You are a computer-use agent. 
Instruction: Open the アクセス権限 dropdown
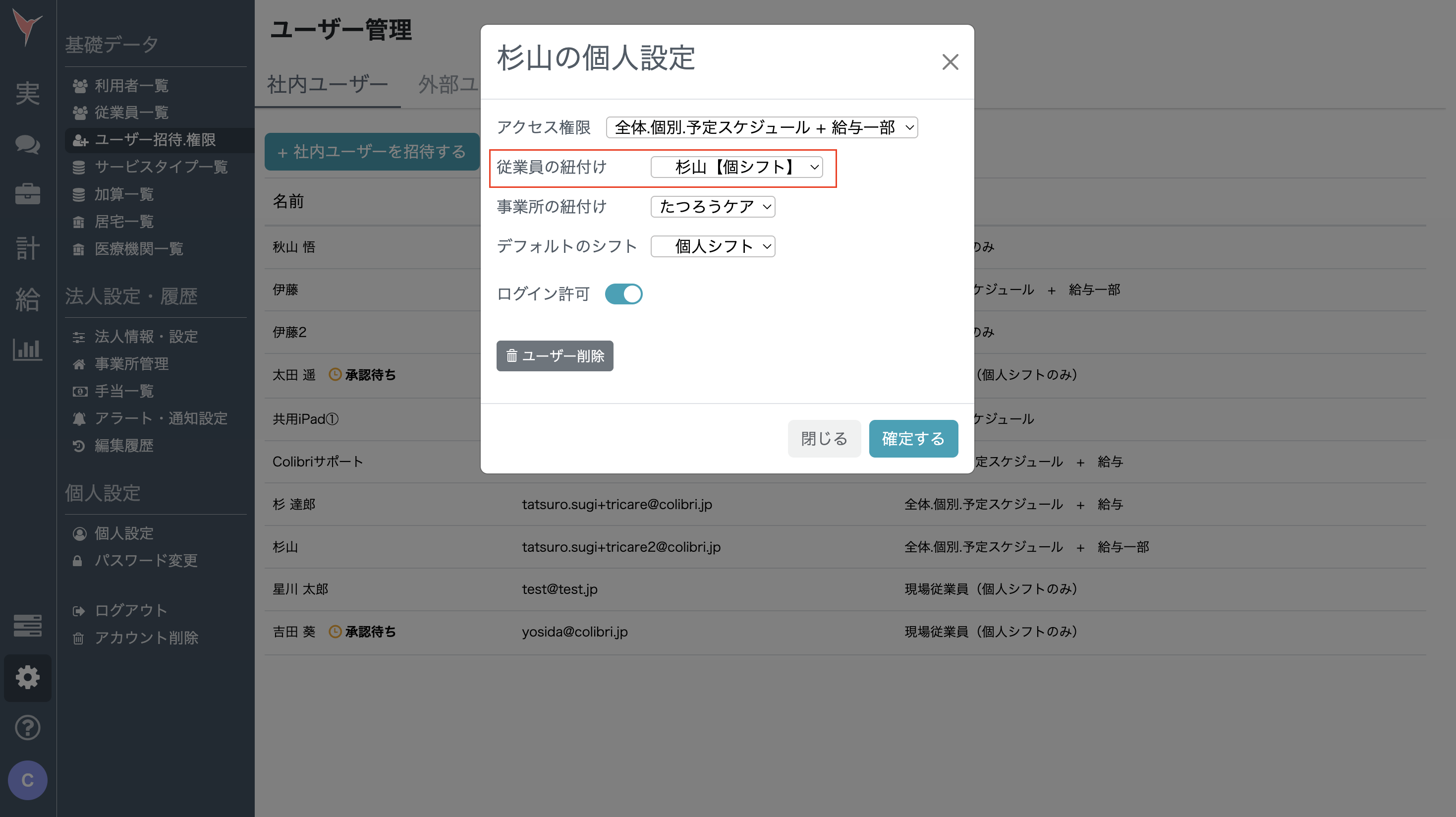(761, 128)
